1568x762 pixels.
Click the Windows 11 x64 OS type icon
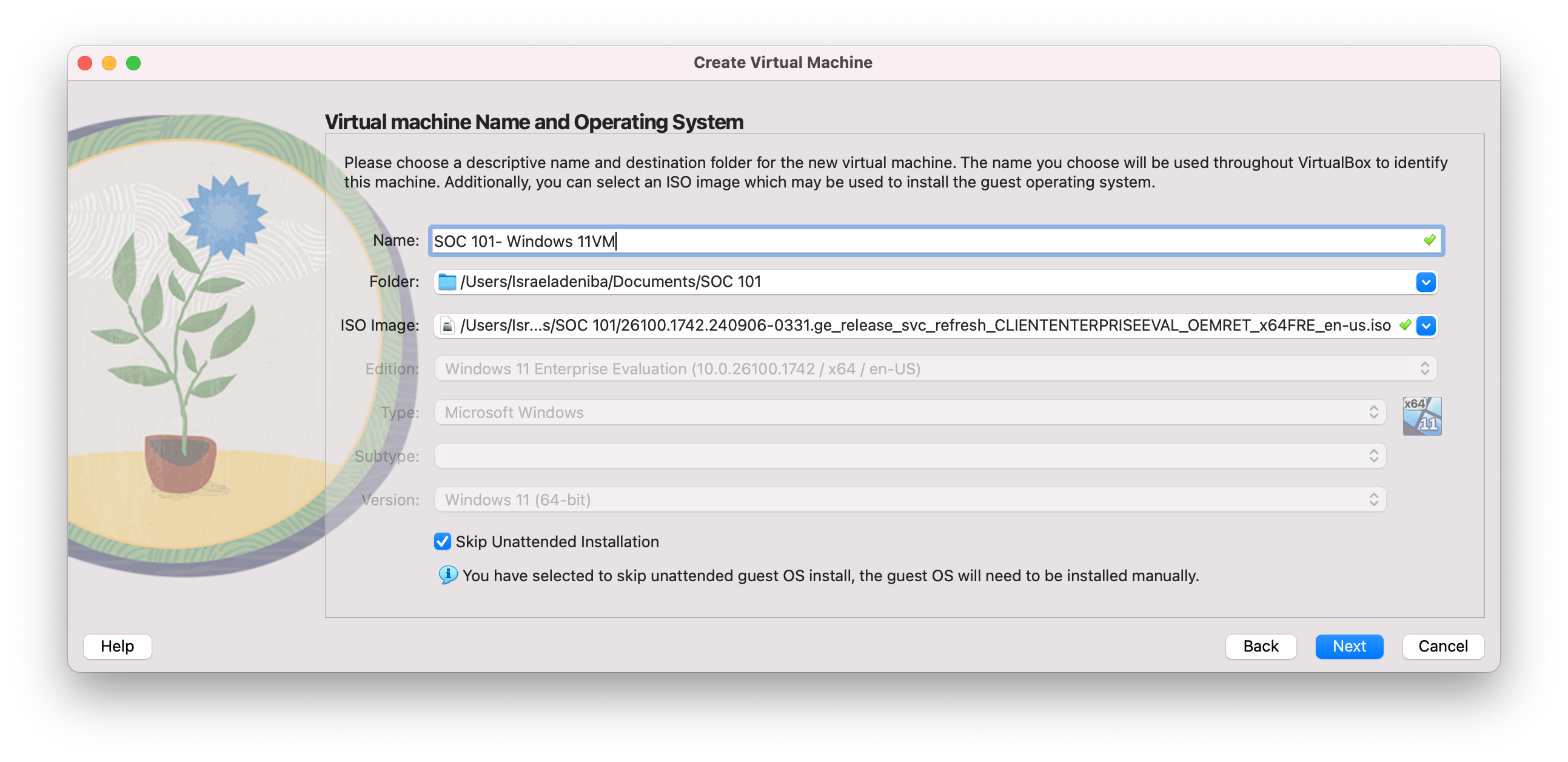click(1421, 416)
